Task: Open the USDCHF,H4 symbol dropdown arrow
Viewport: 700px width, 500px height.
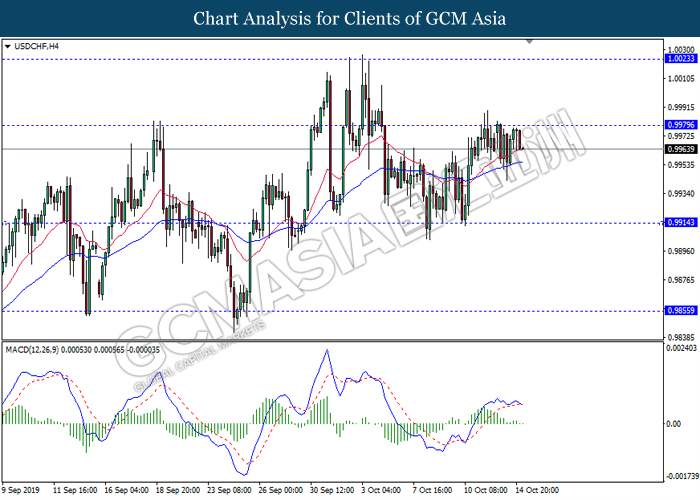Action: [7, 46]
